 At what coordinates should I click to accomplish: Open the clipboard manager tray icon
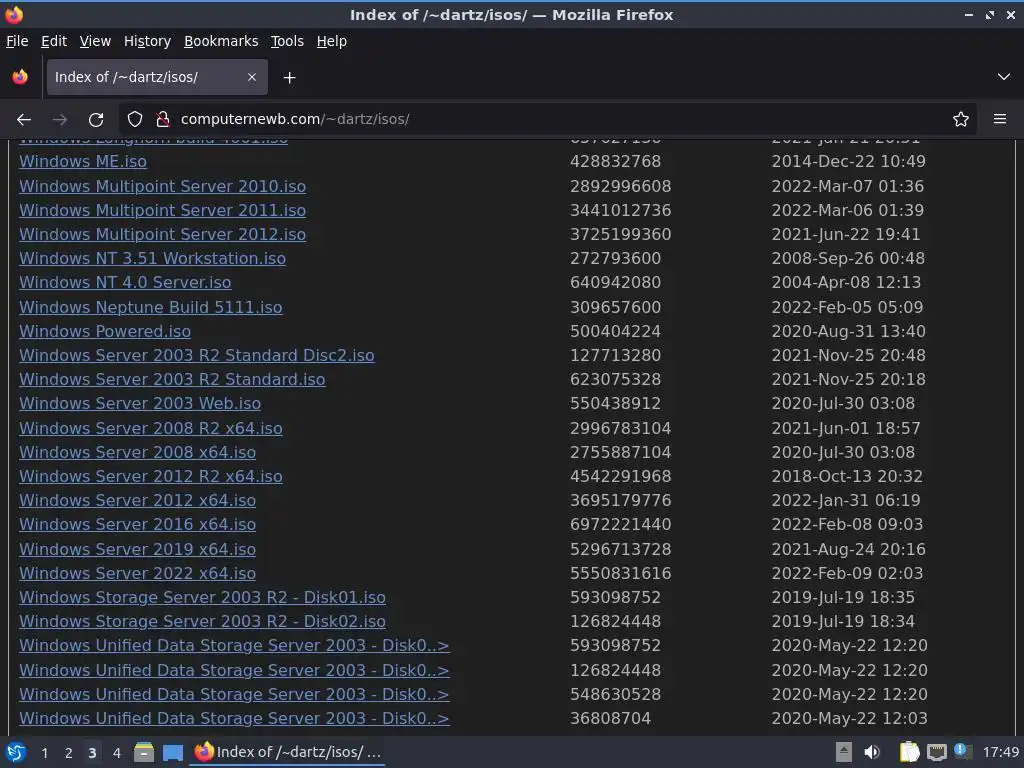tap(909, 752)
